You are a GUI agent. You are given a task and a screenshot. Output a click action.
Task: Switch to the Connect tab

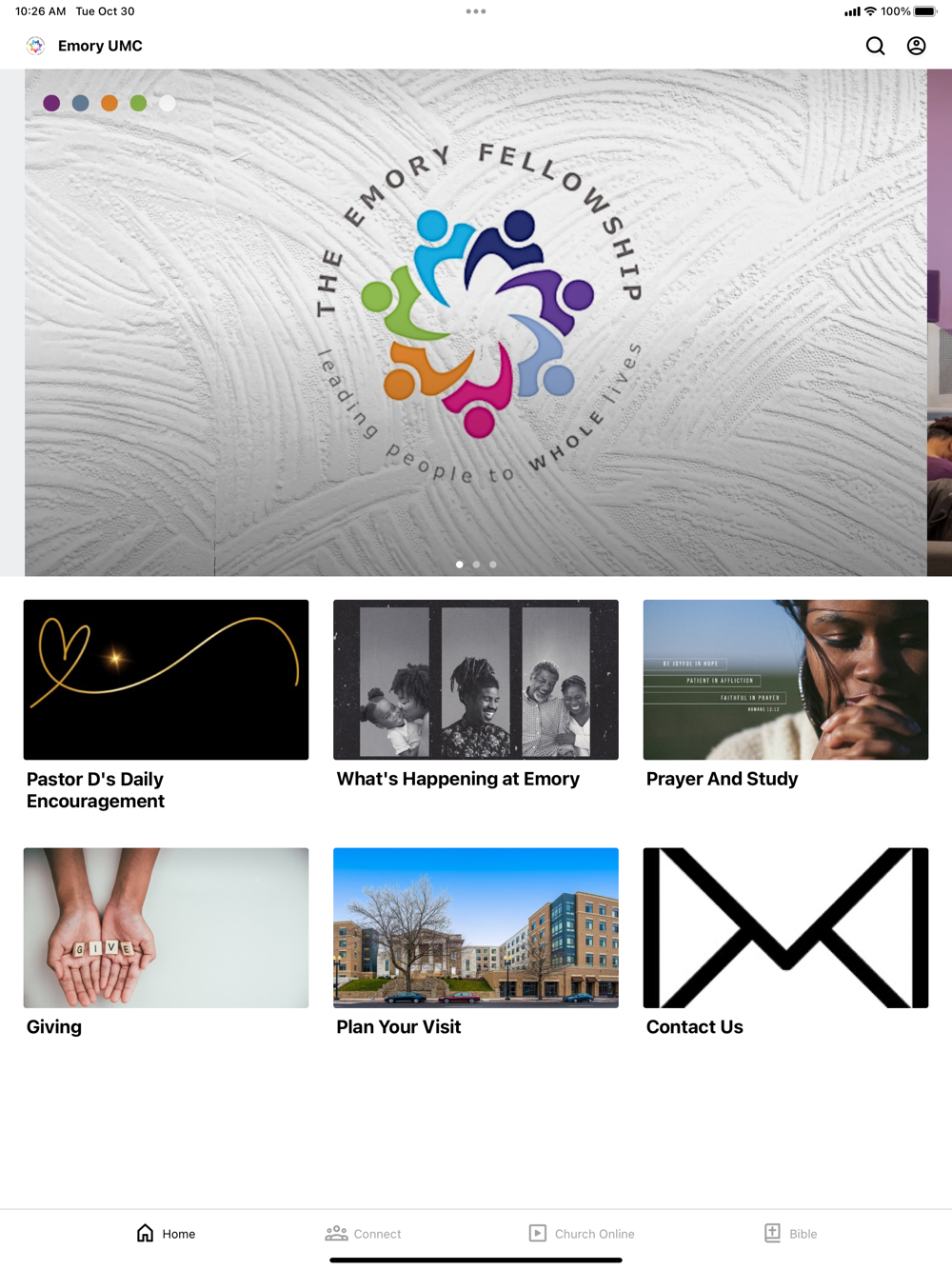point(363,1233)
